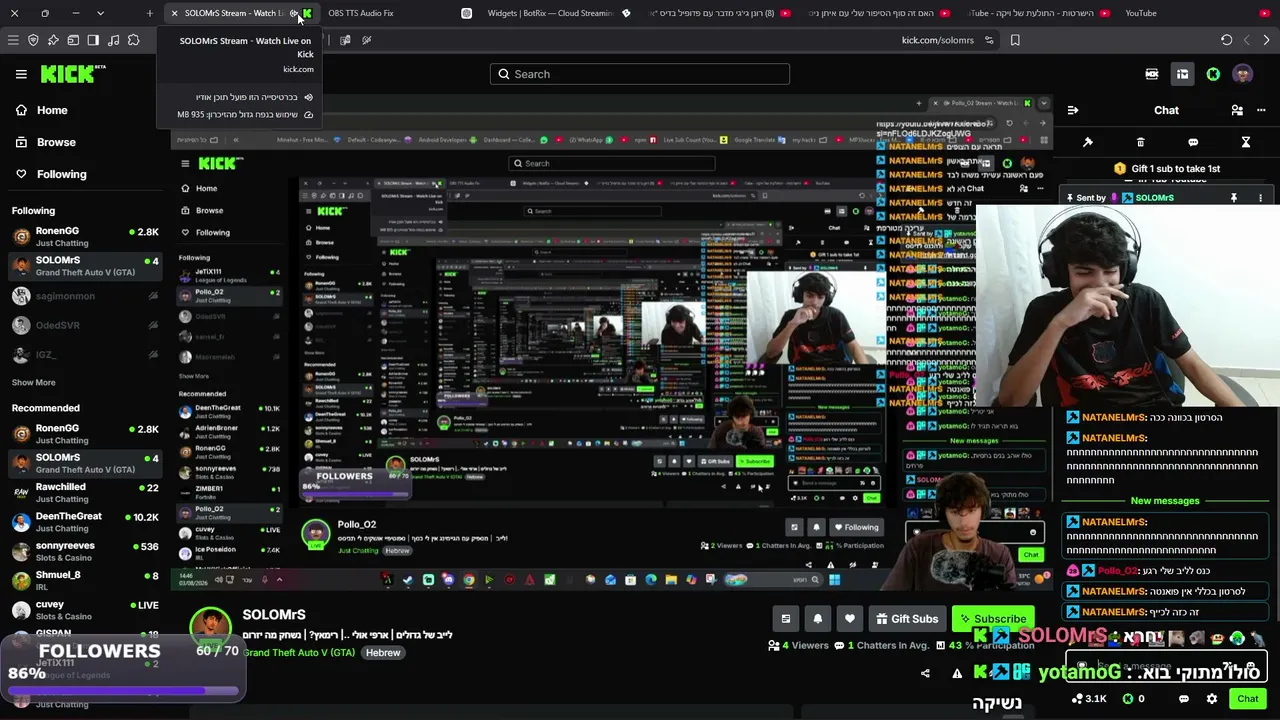Open site settings icon beside the URL

click(x=989, y=40)
